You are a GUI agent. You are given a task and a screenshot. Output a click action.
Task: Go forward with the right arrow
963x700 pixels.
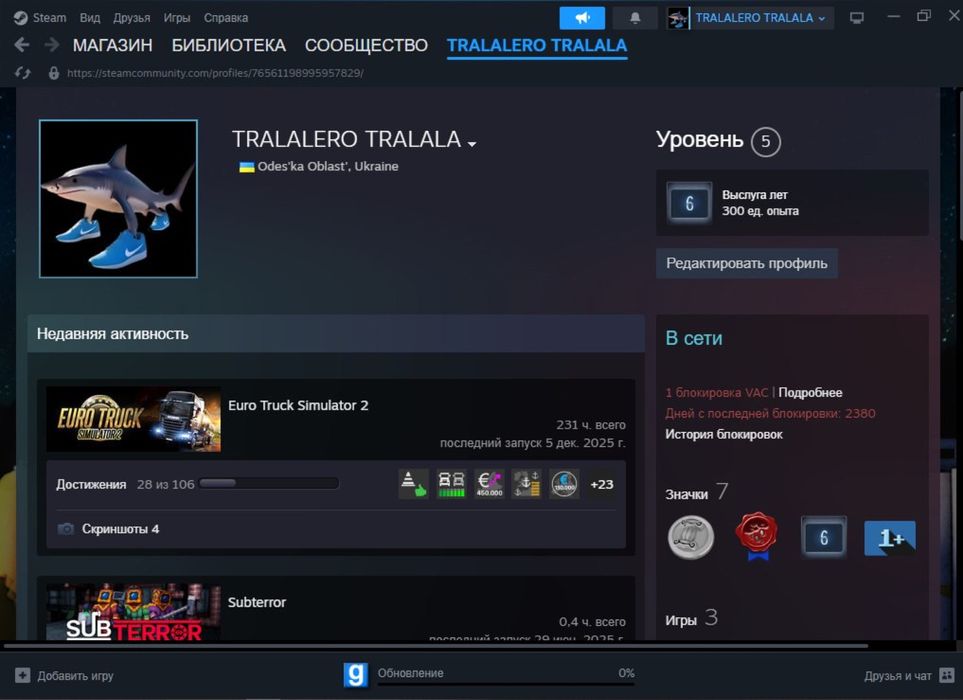pyautogui.click(x=52, y=45)
